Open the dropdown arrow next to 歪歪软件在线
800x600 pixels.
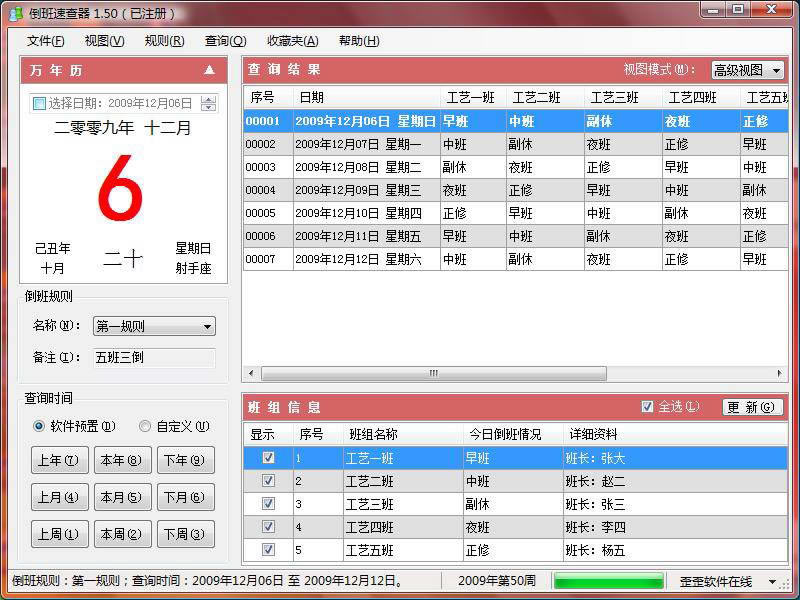pyautogui.click(x=771, y=581)
